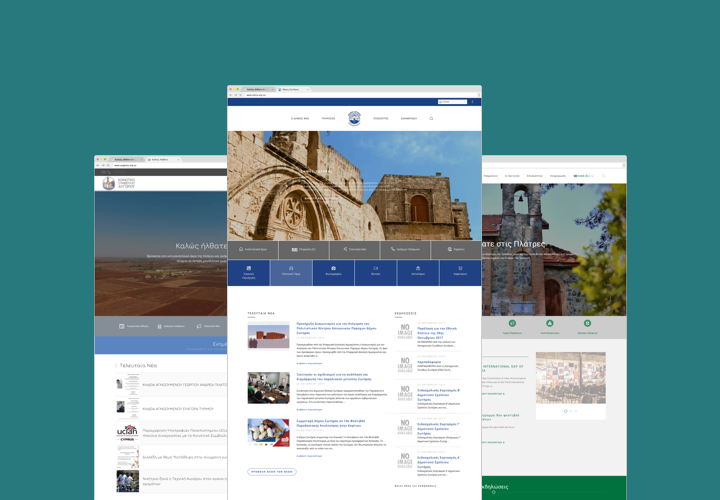Click the third green circle icon in right window

(x=587, y=323)
